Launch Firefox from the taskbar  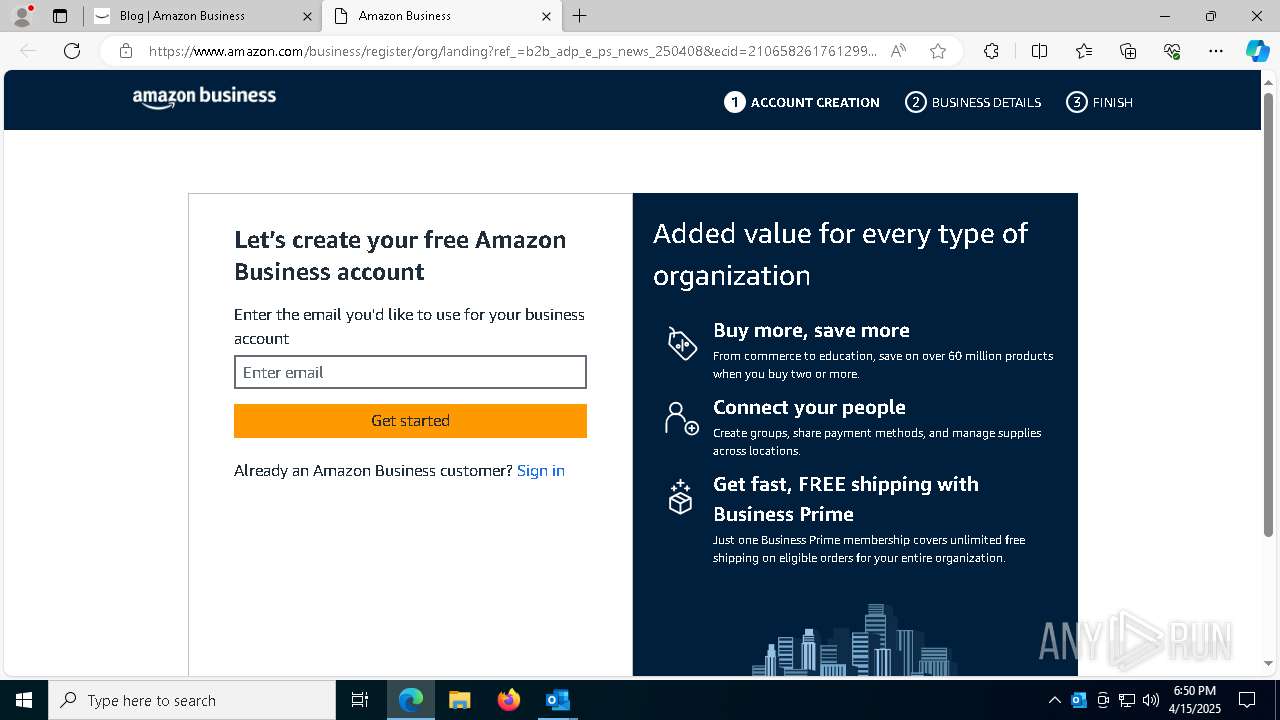pyautogui.click(x=509, y=700)
